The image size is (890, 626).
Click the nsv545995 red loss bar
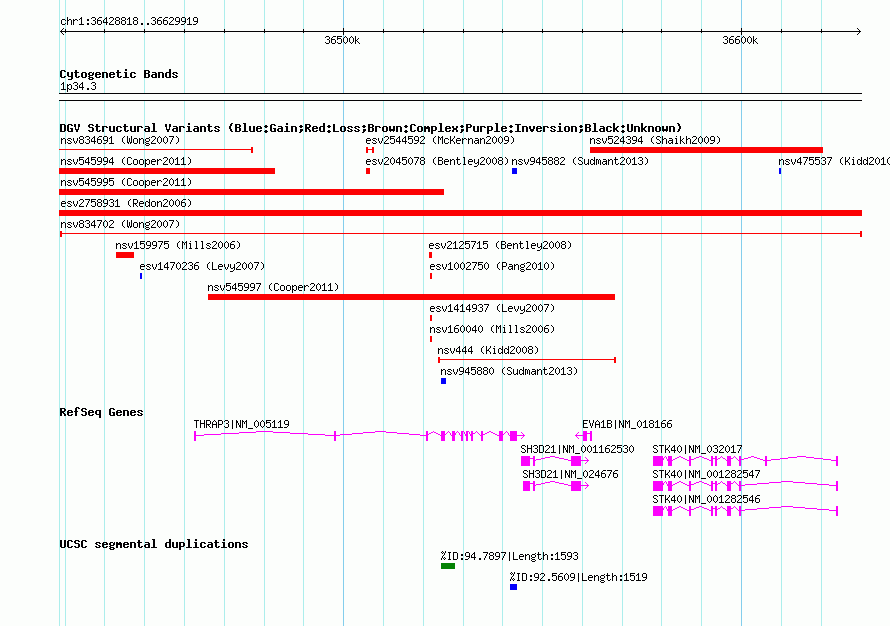coord(251,192)
